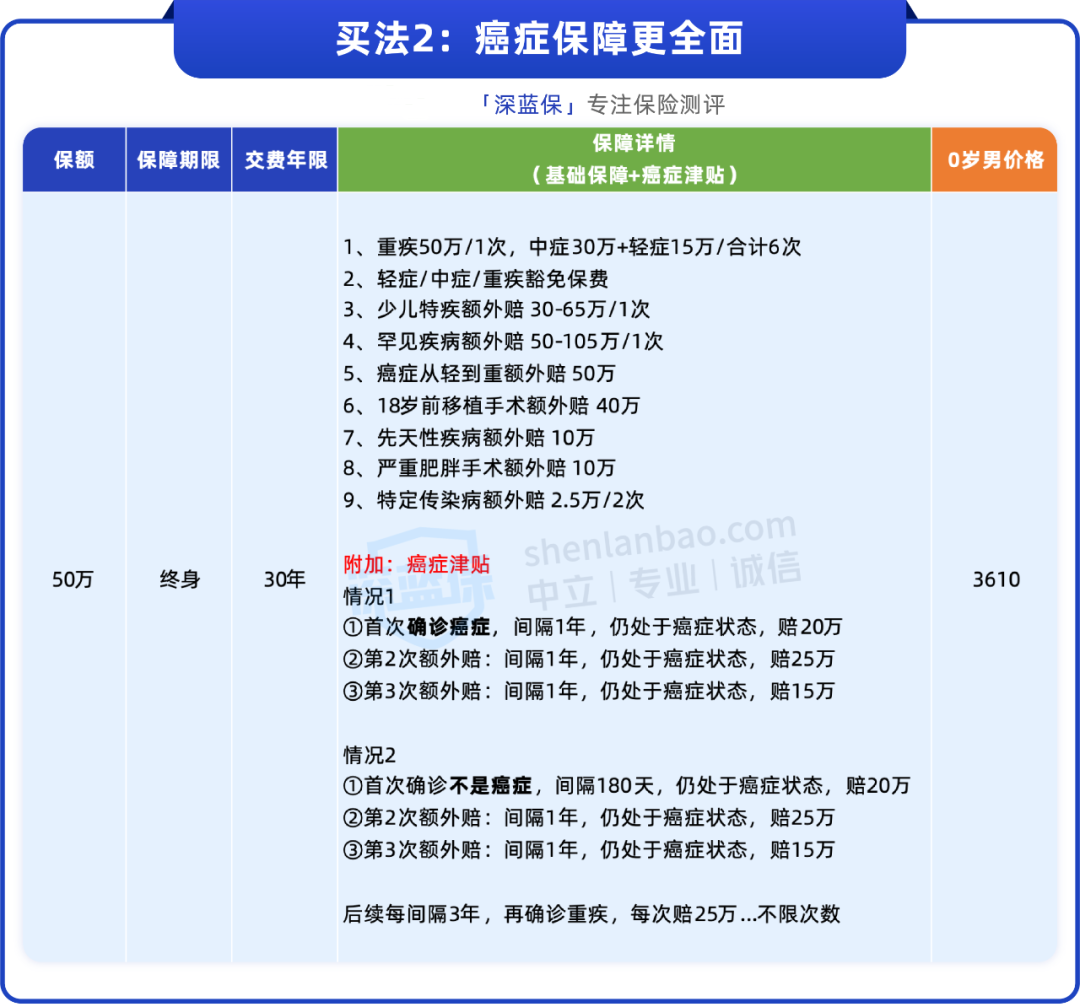The image size is (1080, 1007).
Task: Click 情况2 '③第3次额外赔' line
Action: (589, 850)
